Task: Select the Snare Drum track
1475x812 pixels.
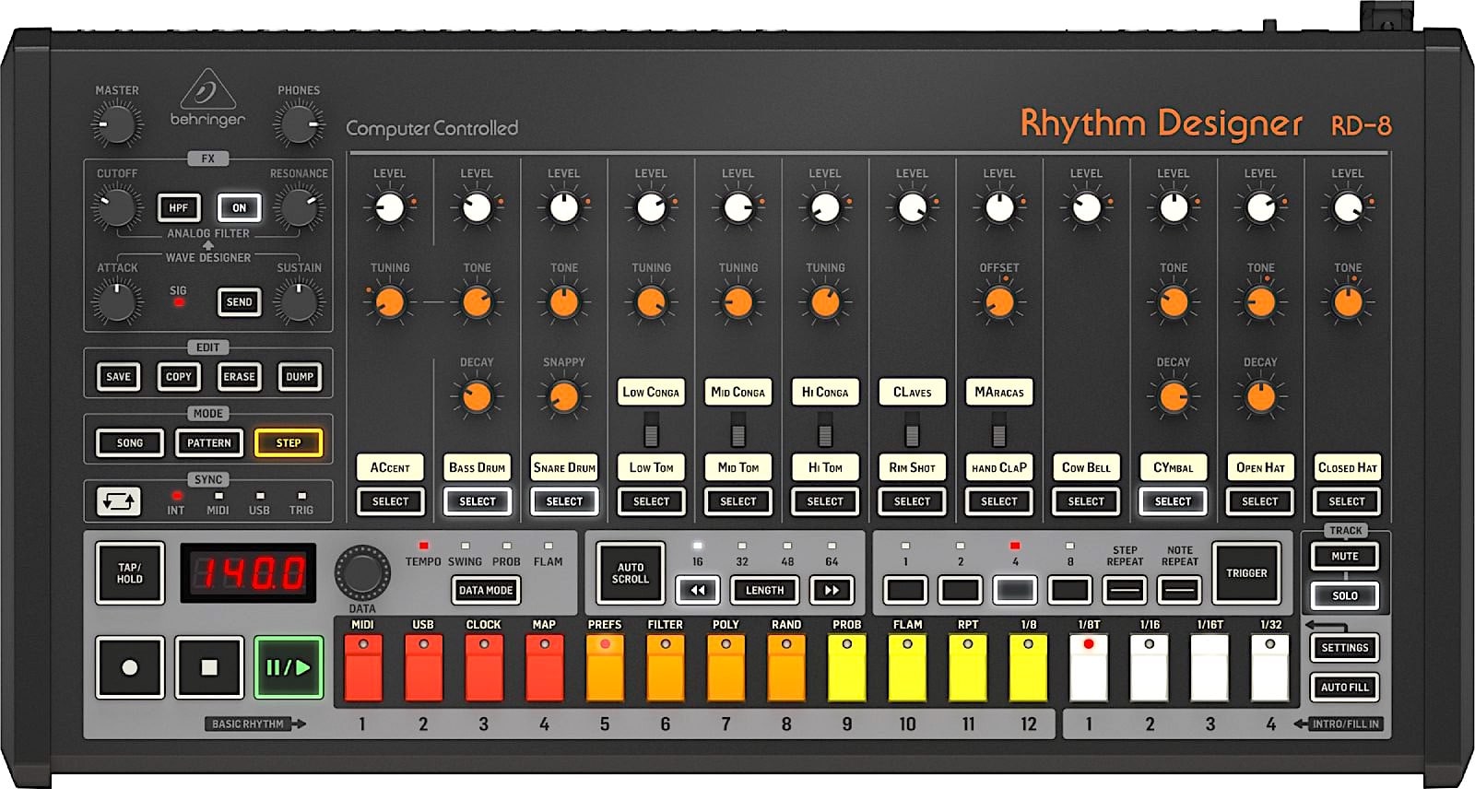Action: [x=564, y=501]
